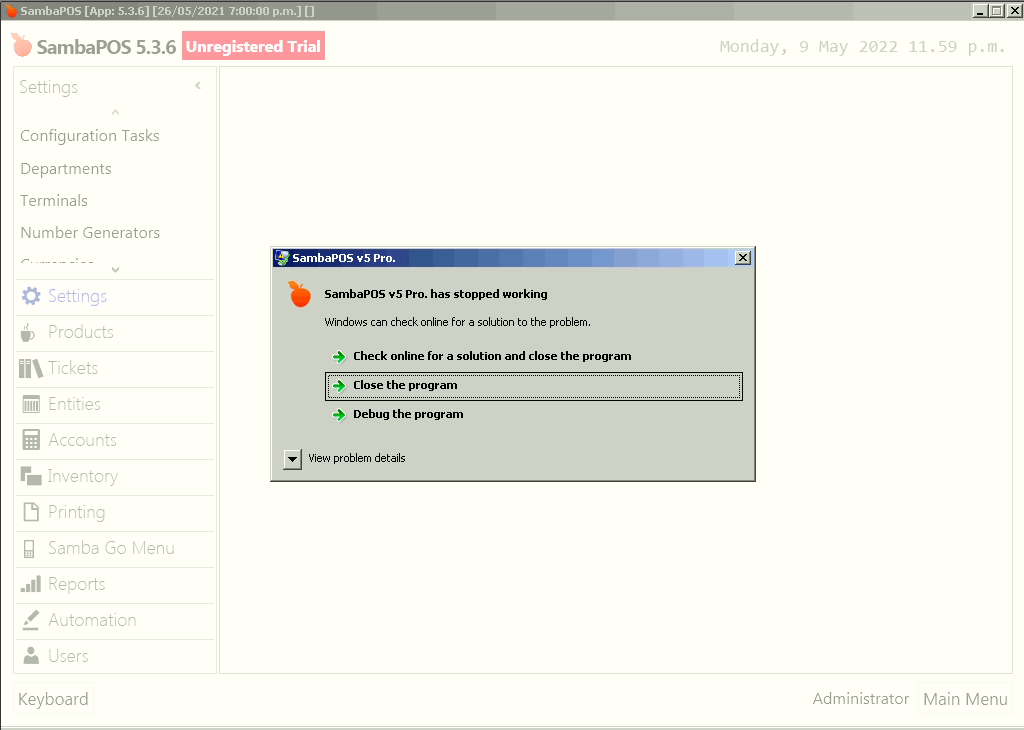Image resolution: width=1024 pixels, height=730 pixels.
Task: Click the green arrow beside Close the program
Action: 338,386
